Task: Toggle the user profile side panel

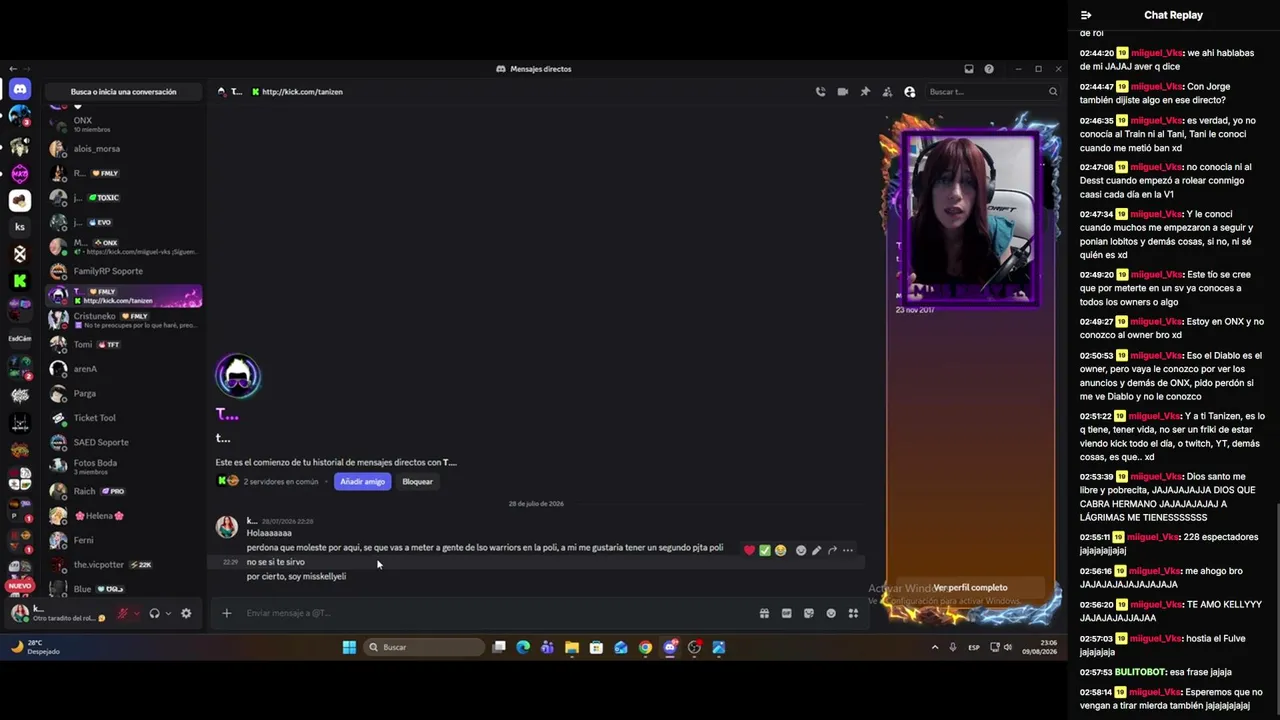Action: coord(909,92)
